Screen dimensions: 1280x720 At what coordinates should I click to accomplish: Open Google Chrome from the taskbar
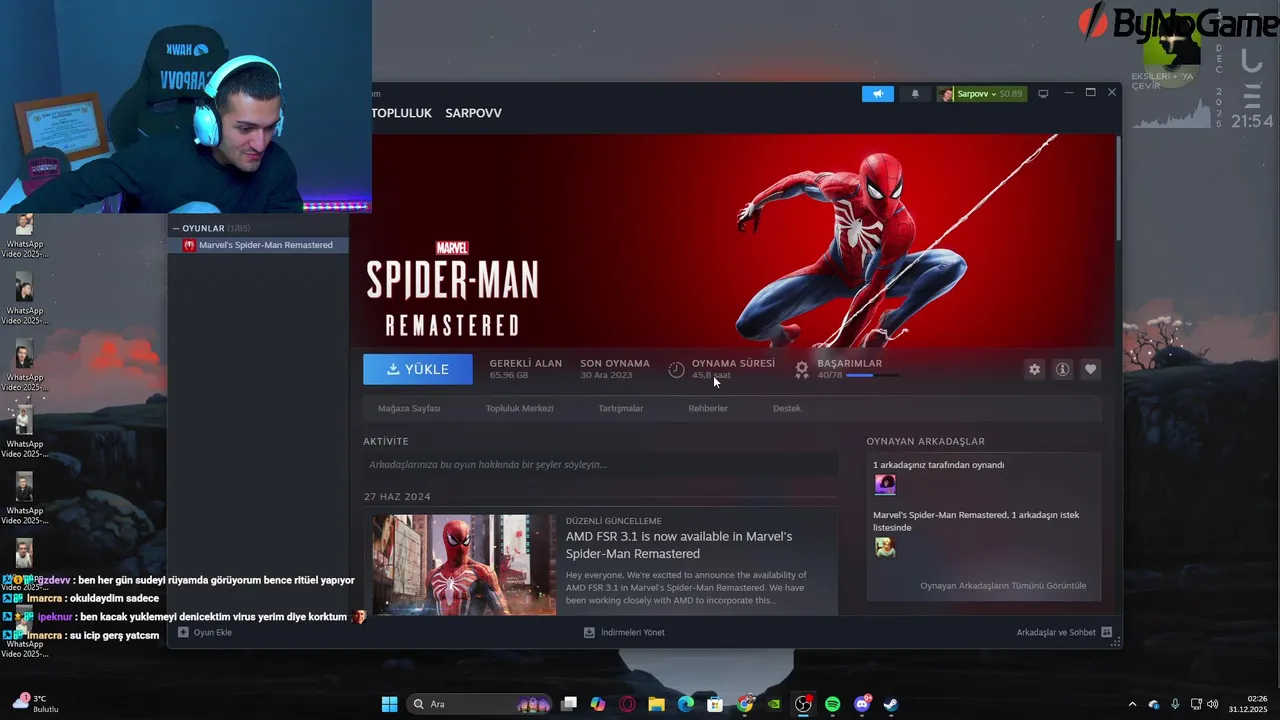coord(745,704)
